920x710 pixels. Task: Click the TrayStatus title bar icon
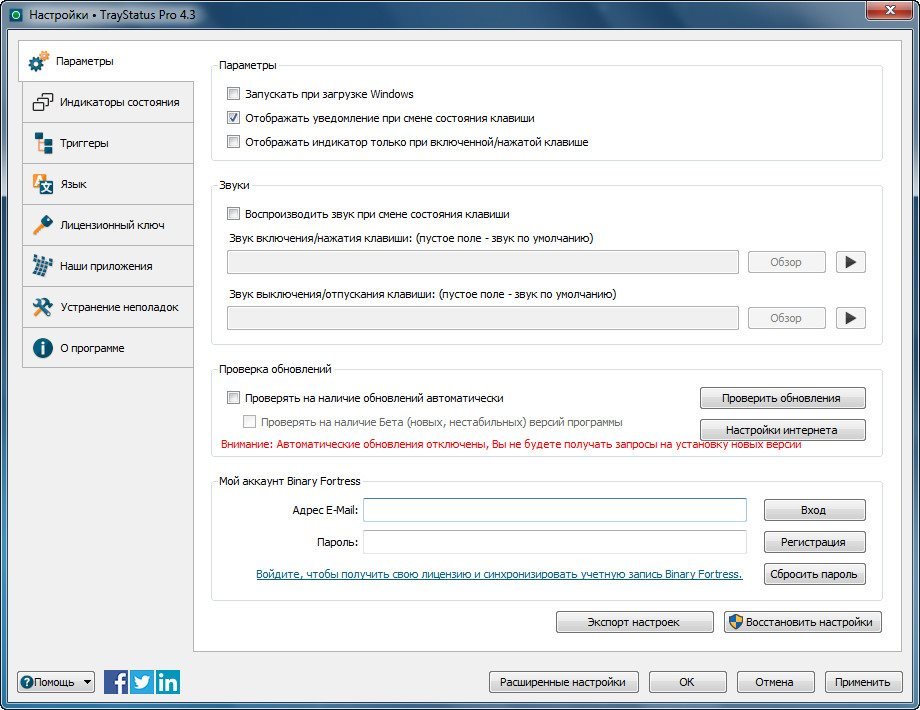16,15
